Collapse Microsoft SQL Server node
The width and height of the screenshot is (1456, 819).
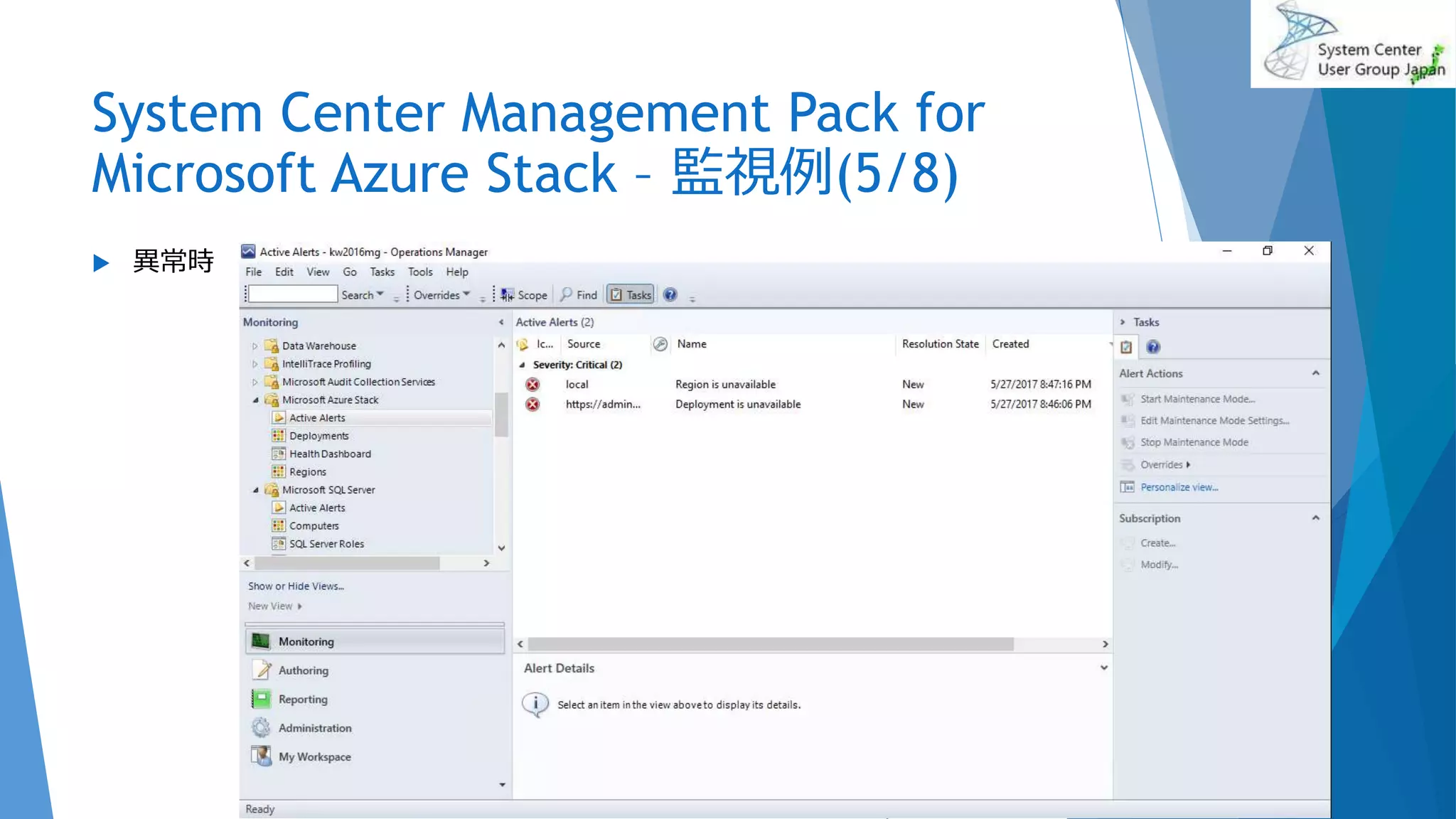click(255, 490)
